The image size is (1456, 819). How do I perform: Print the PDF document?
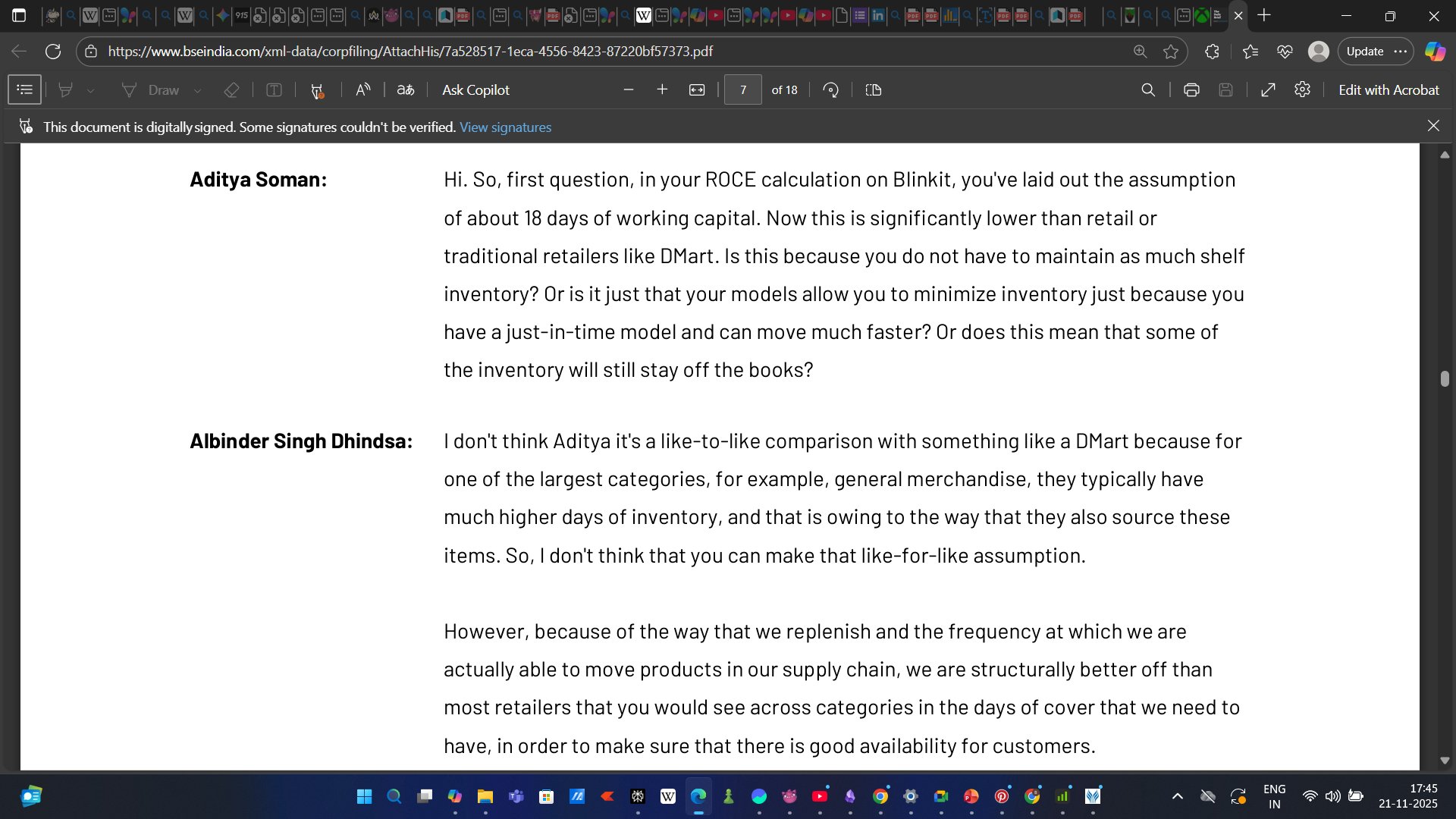coord(1191,89)
